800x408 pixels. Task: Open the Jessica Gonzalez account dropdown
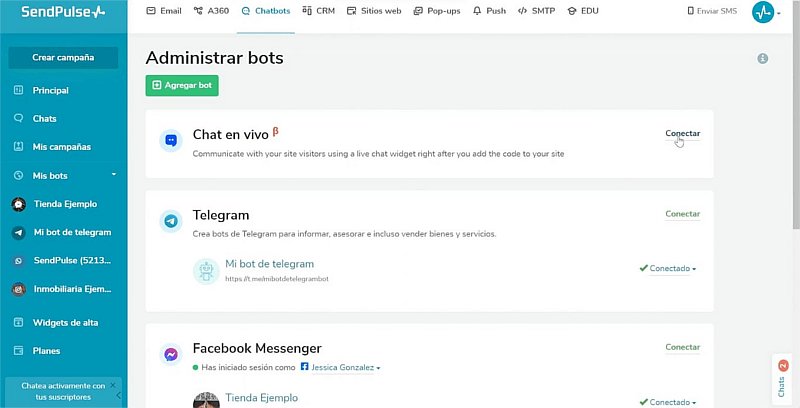344,368
